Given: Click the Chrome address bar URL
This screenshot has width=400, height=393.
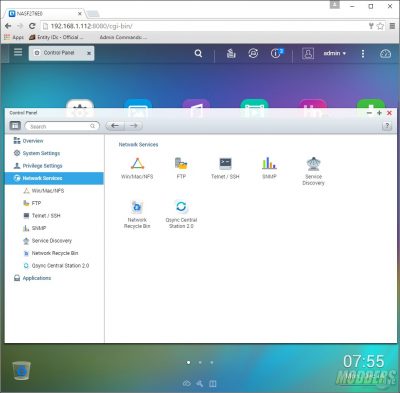Looking at the screenshot, I should (x=92, y=26).
